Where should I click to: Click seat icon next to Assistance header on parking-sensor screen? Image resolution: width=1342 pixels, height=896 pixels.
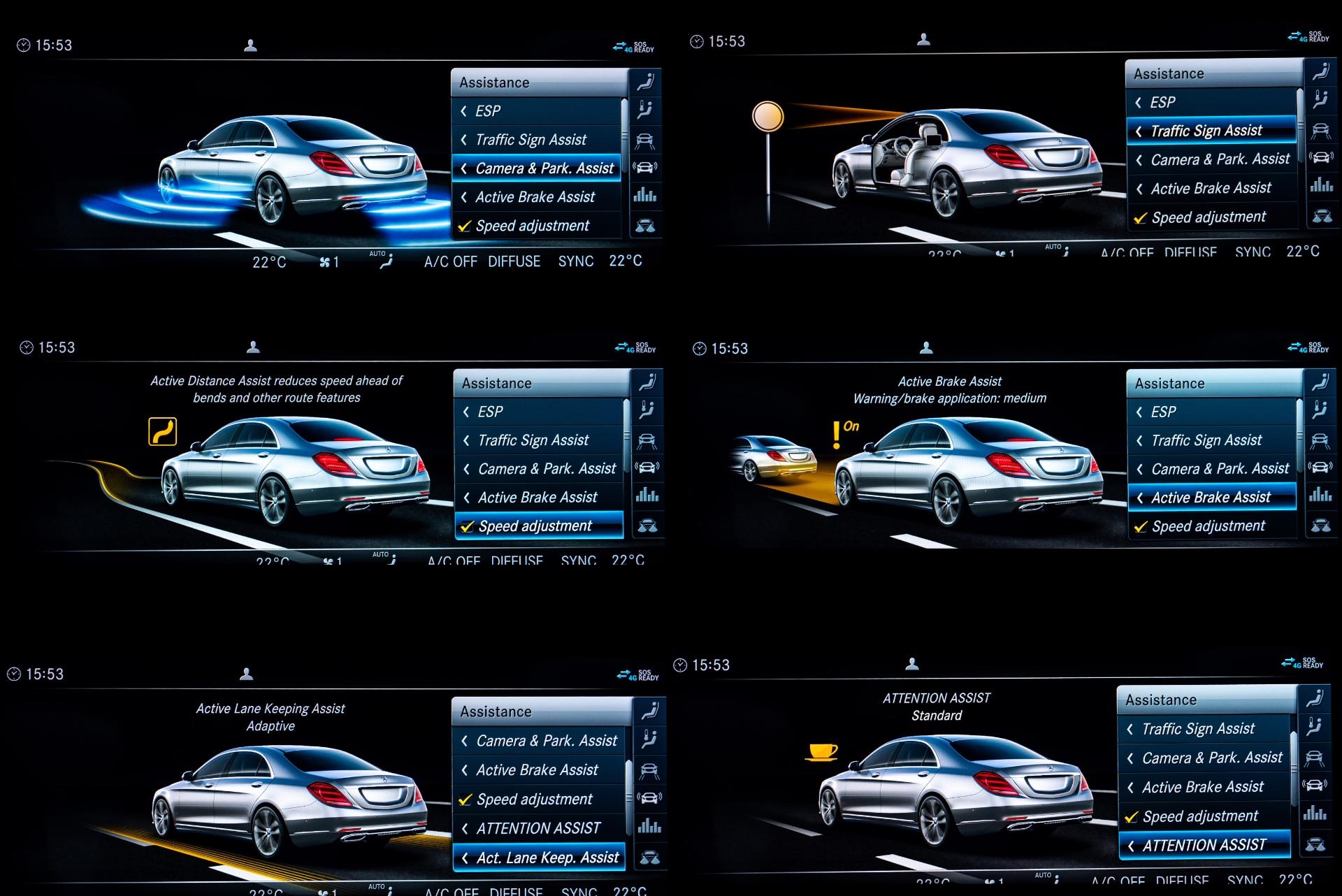pyautogui.click(x=645, y=82)
